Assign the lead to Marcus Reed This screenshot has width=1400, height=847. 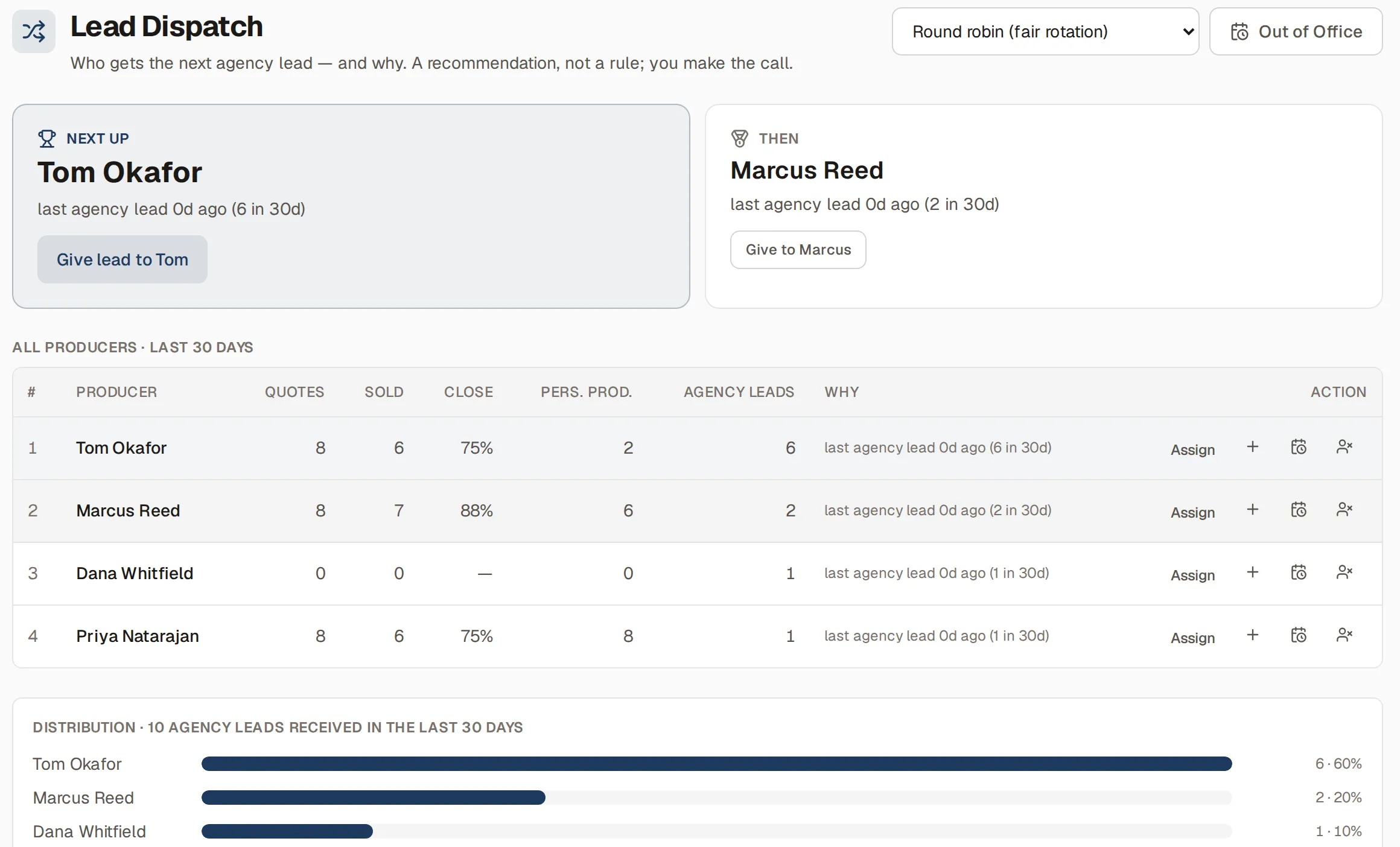click(1192, 512)
